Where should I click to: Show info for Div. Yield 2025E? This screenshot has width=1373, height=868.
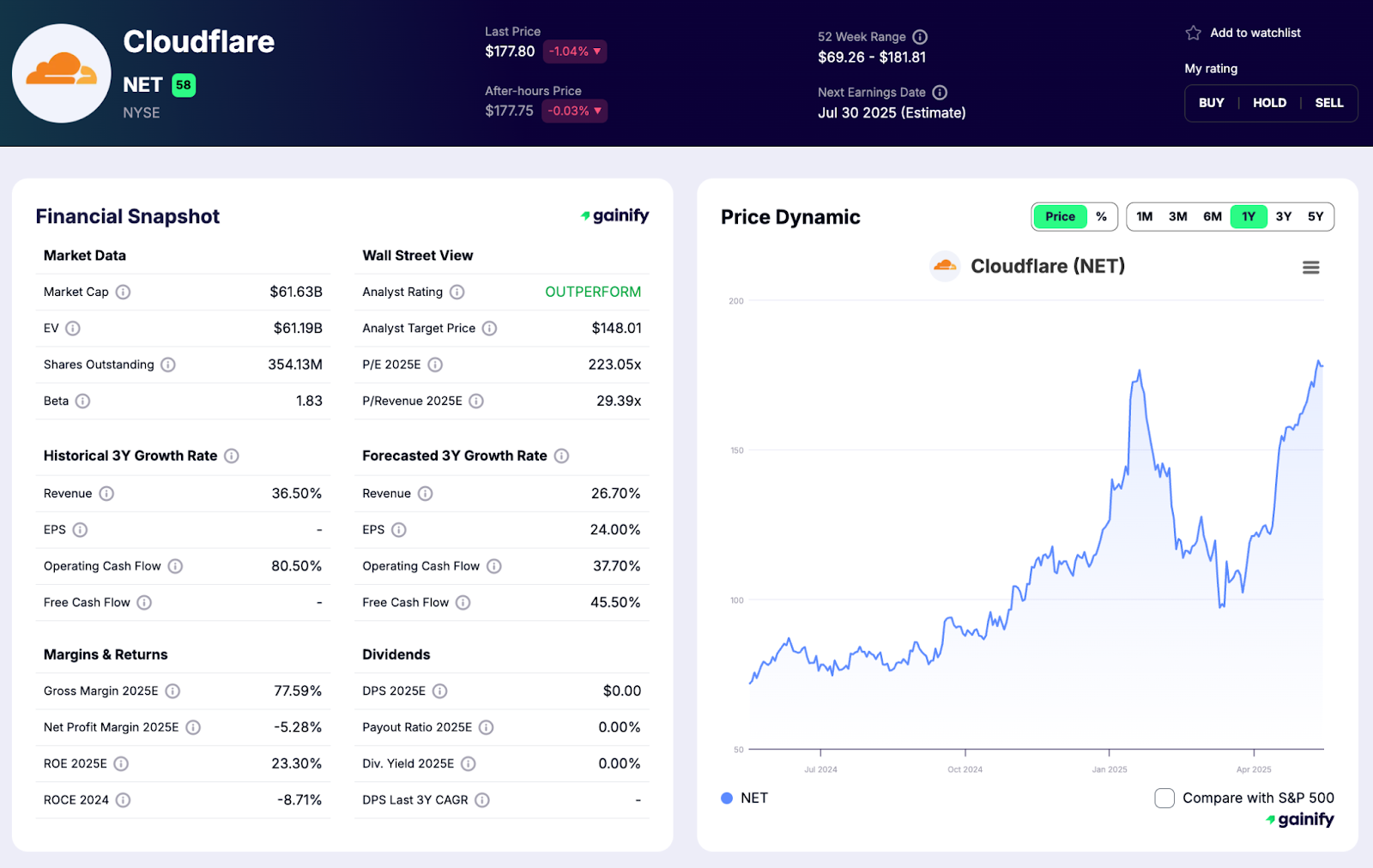pos(469,763)
